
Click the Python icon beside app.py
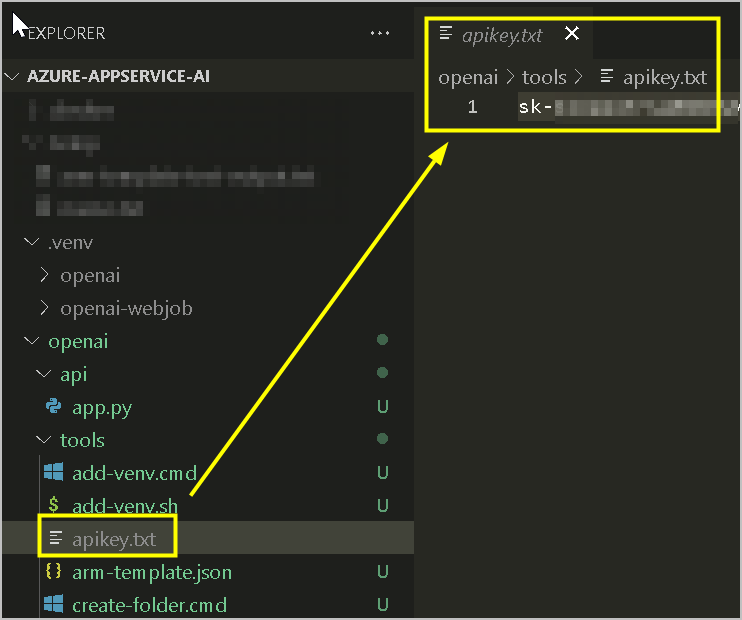(53, 407)
